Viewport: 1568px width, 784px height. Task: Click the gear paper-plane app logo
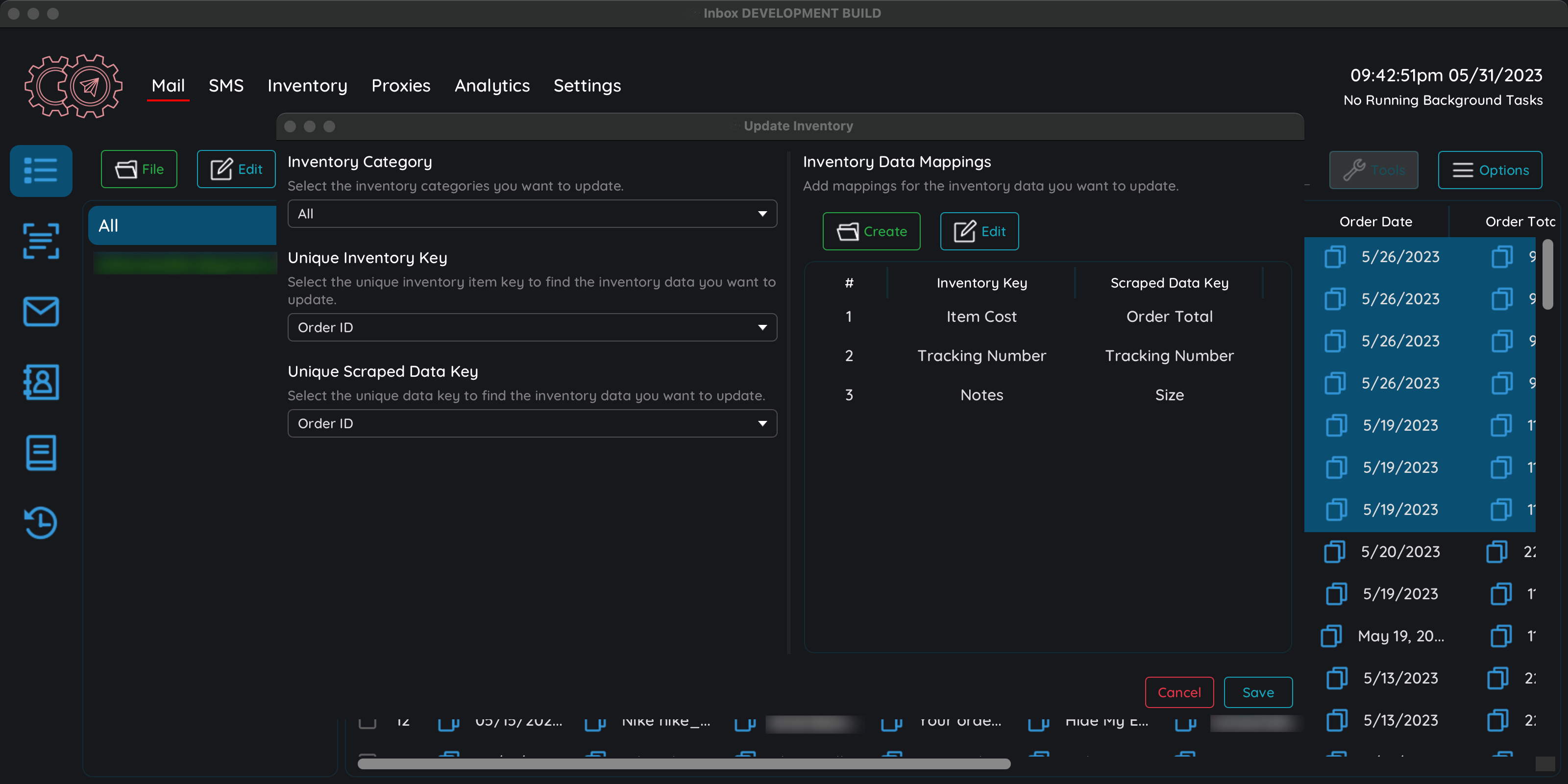(73, 86)
